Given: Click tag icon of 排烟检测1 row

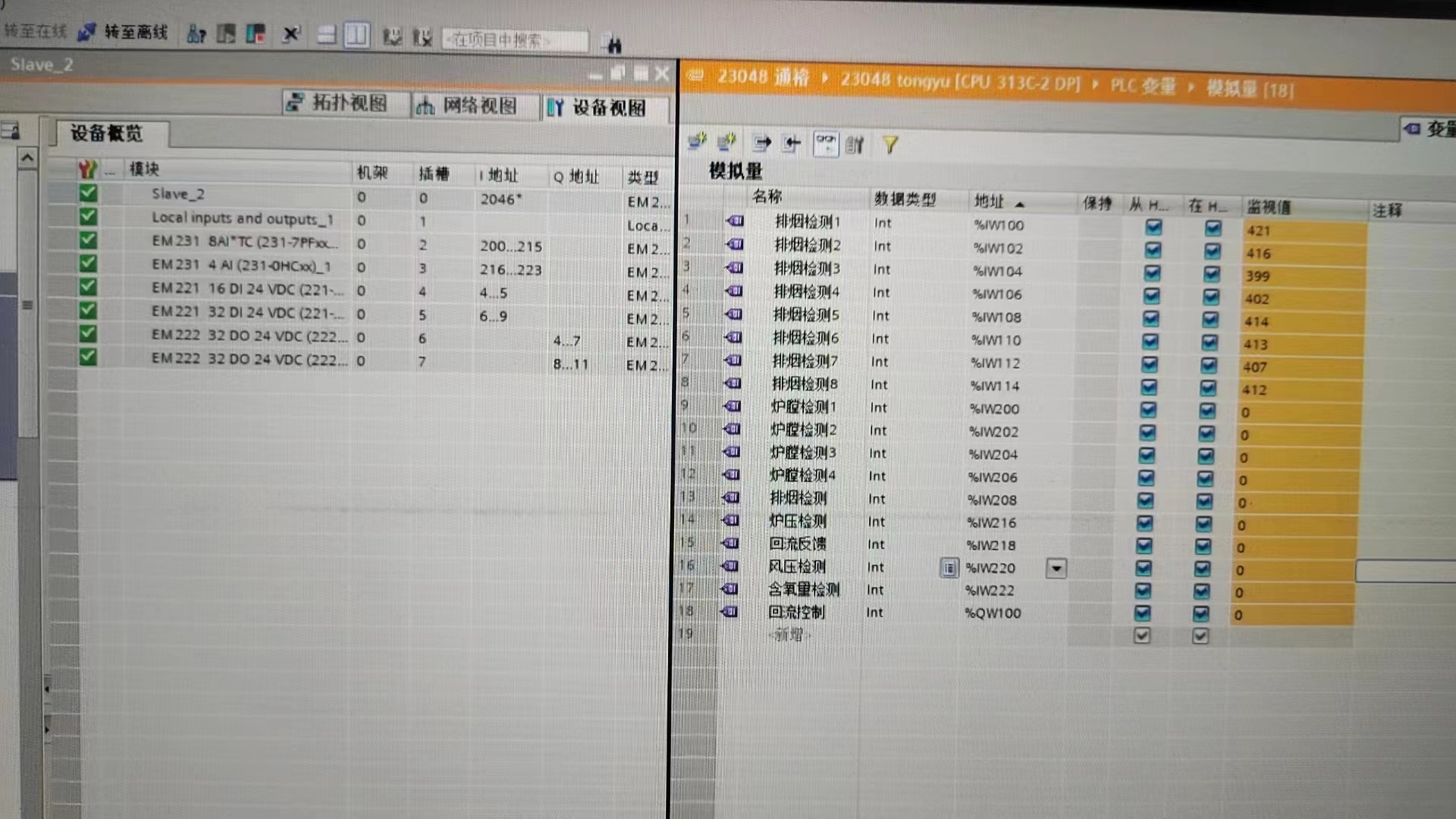Looking at the screenshot, I should [735, 221].
